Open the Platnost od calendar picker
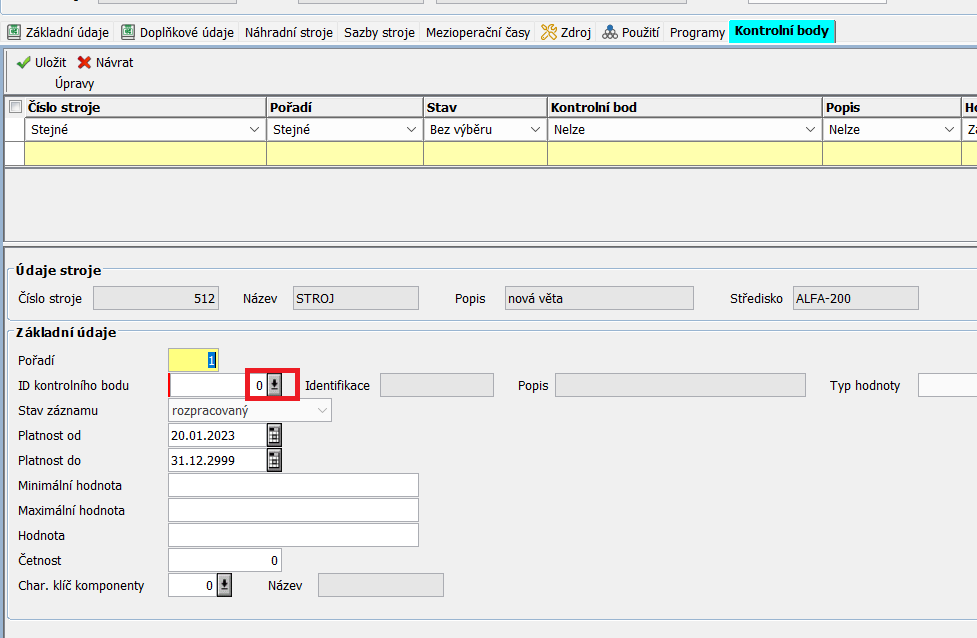Image resolution: width=977 pixels, height=638 pixels. [274, 435]
